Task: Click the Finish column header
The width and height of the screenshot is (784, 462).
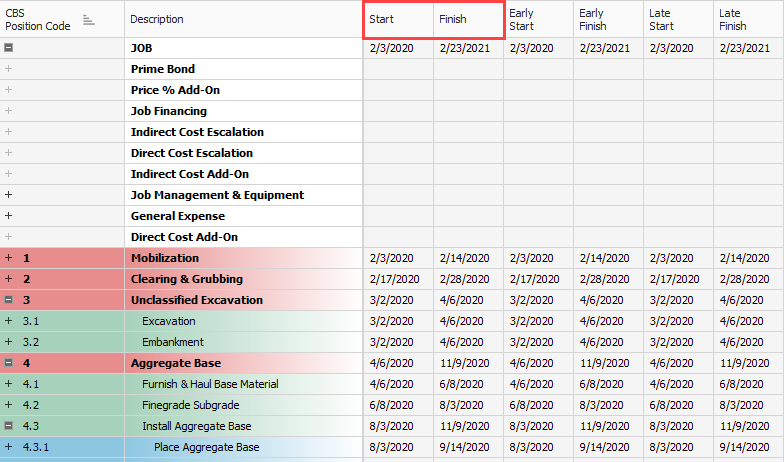Action: (x=467, y=20)
